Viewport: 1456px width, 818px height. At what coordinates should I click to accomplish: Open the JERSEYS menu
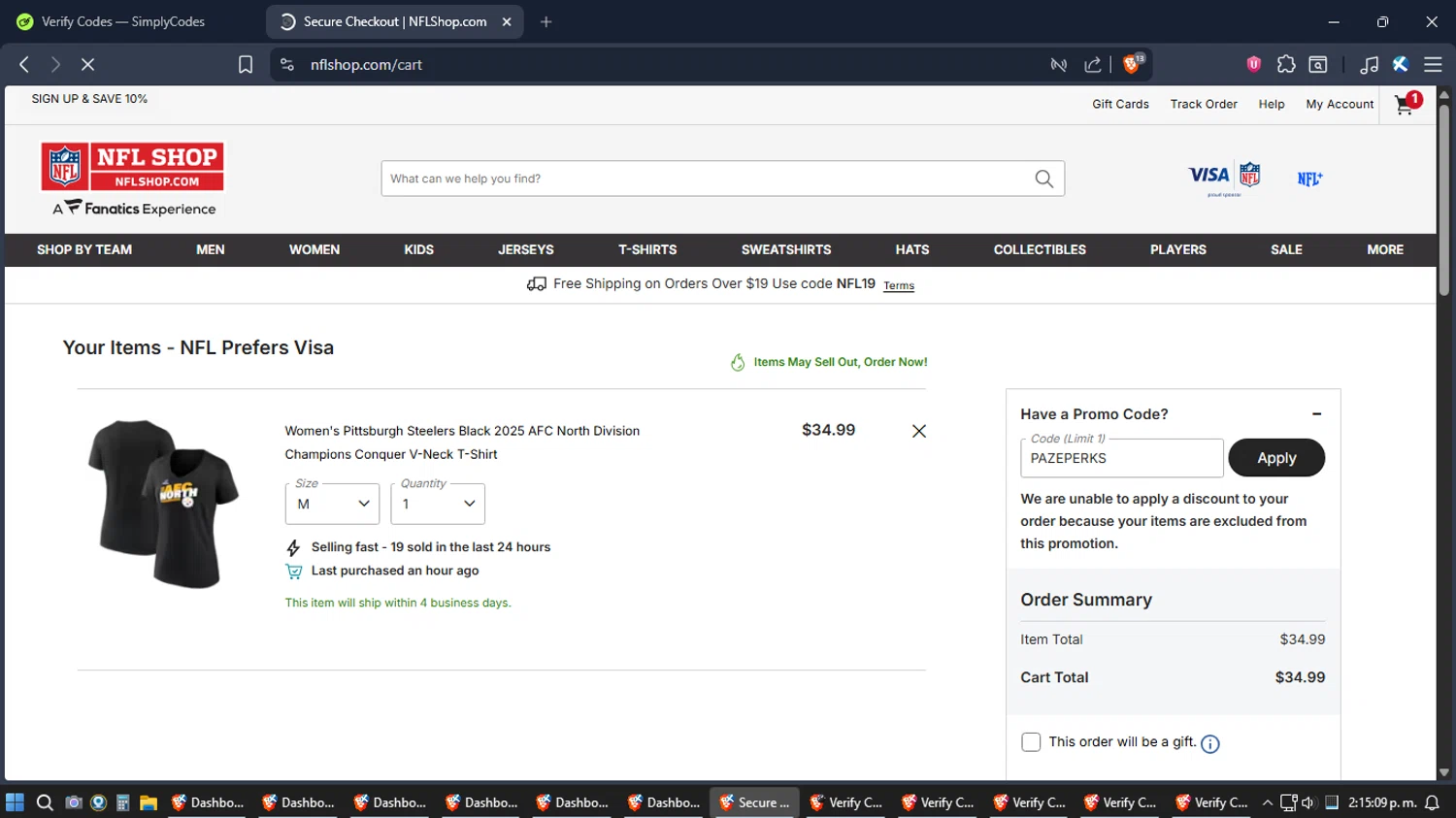tap(526, 249)
